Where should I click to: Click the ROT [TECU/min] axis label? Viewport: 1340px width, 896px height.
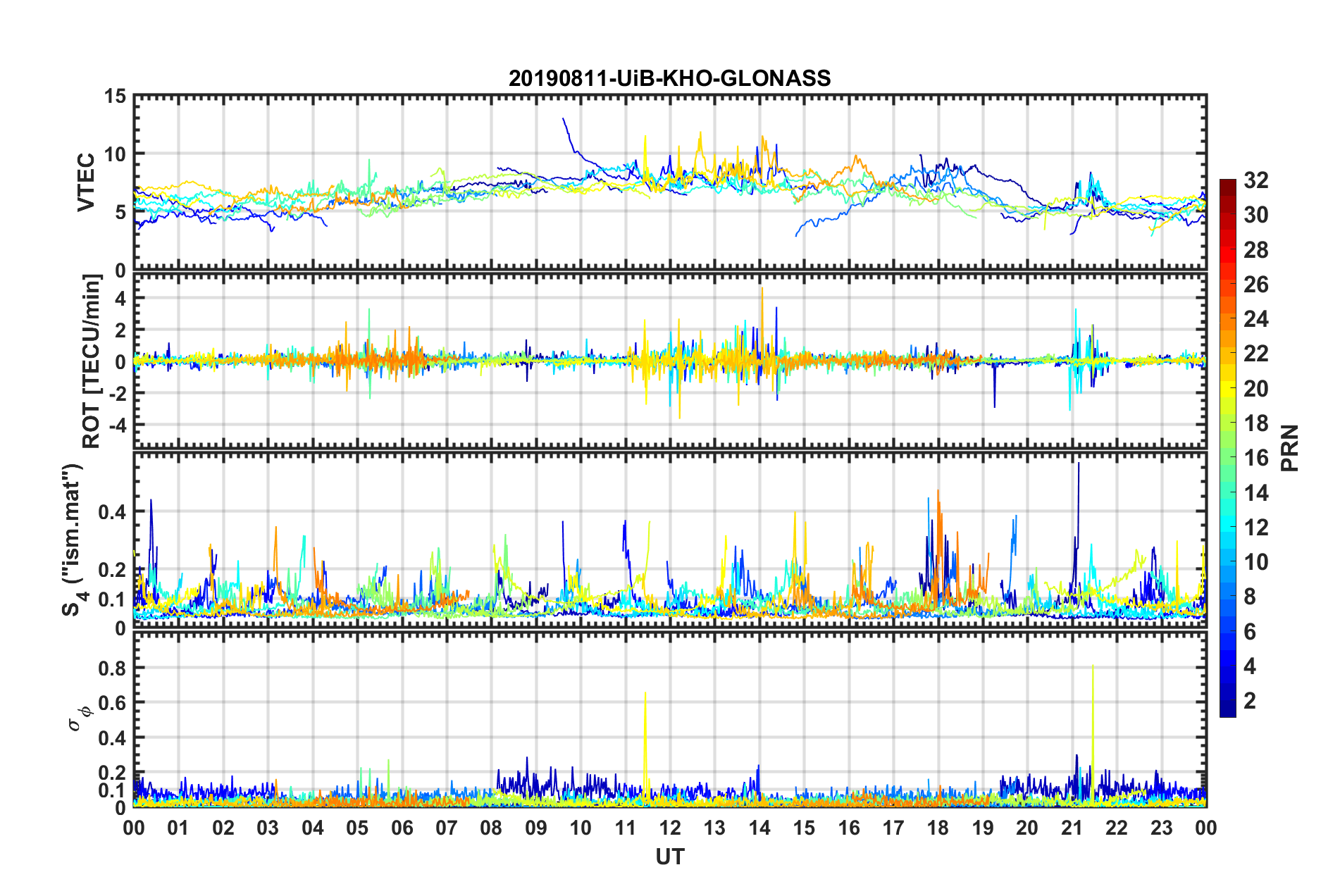tap(92, 361)
